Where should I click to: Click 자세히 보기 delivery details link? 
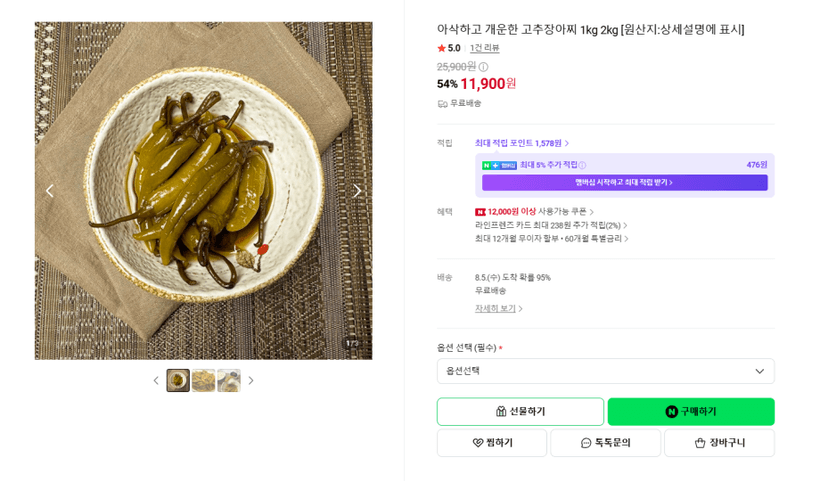pos(498,308)
